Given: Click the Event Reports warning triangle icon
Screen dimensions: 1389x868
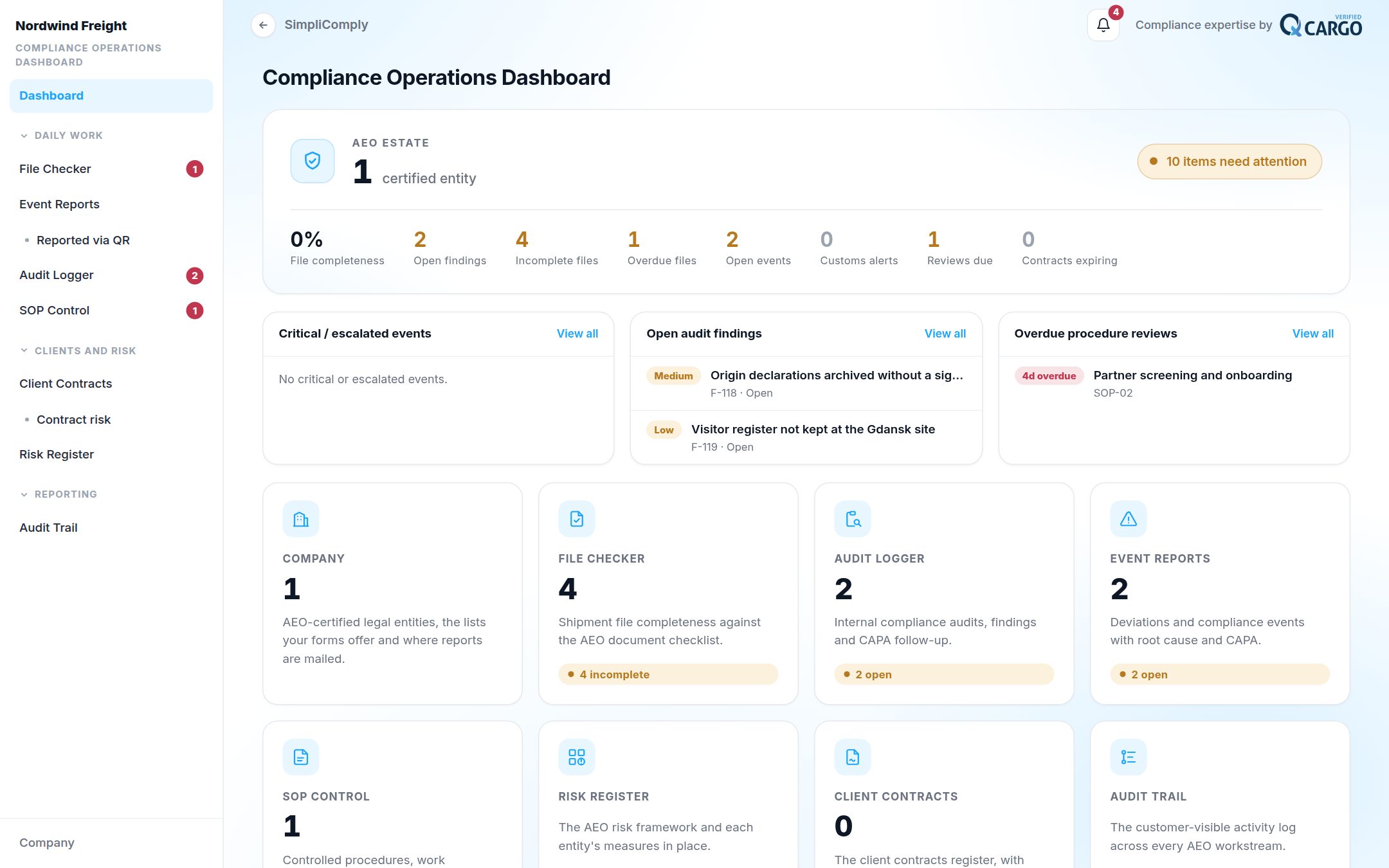Looking at the screenshot, I should tap(1129, 519).
